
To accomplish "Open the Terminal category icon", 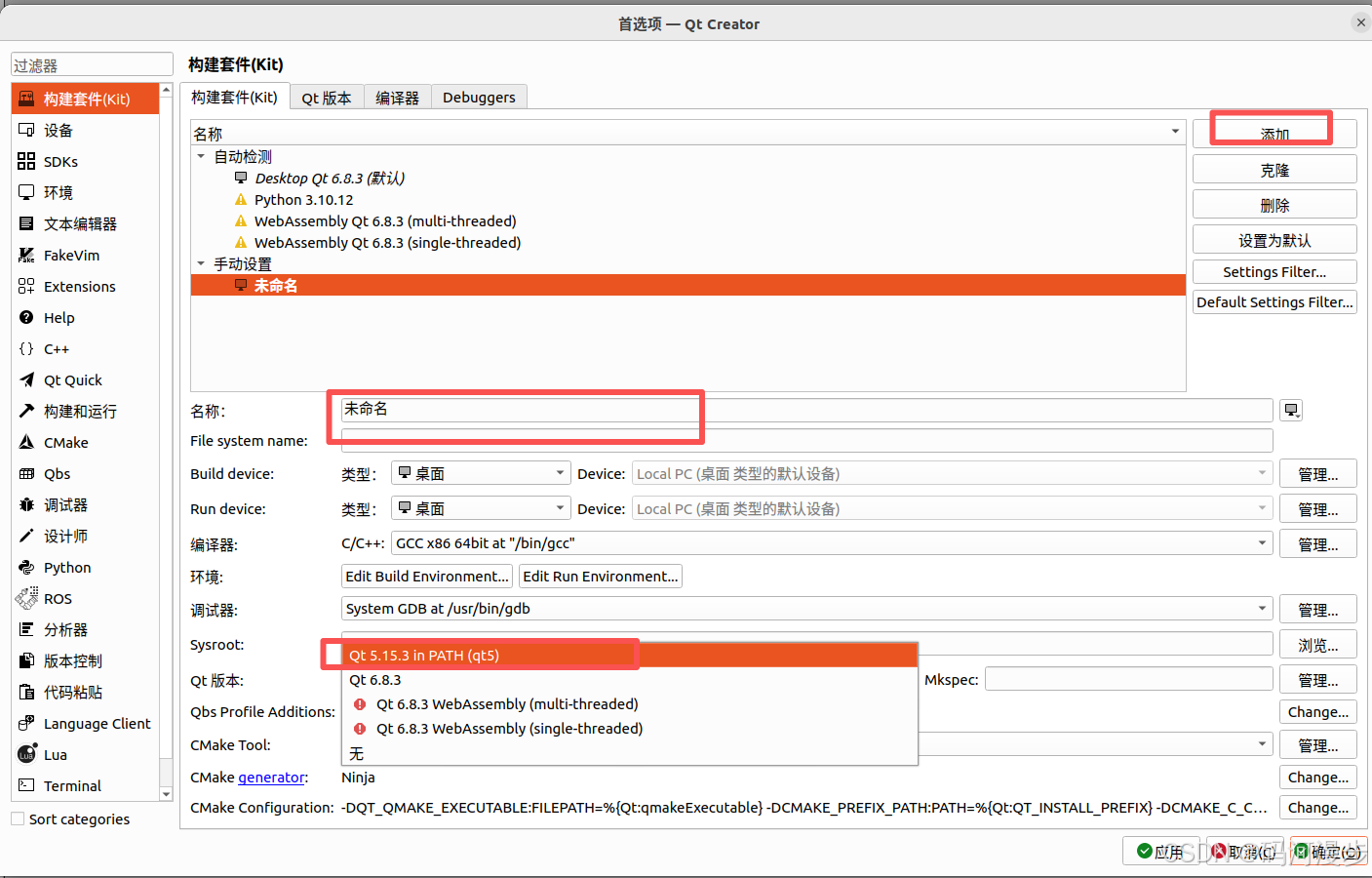I will click(x=26, y=785).
